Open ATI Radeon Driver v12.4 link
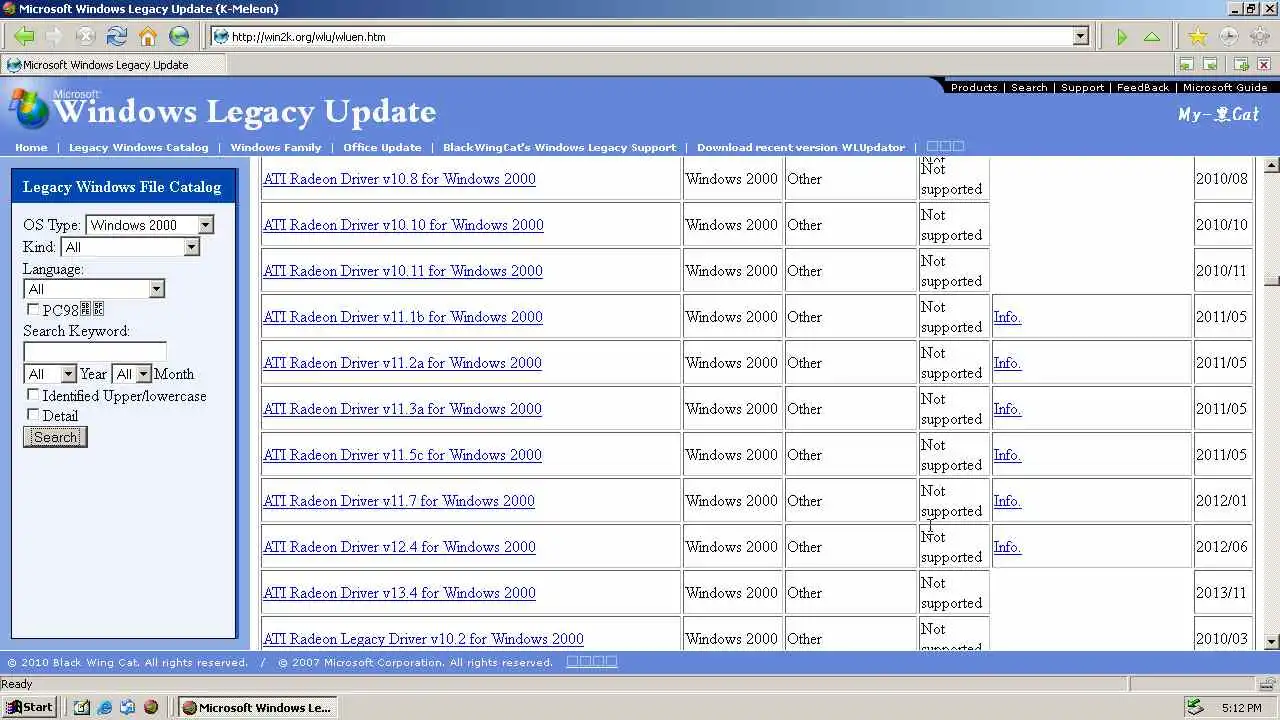1280x720 pixels. coord(399,547)
